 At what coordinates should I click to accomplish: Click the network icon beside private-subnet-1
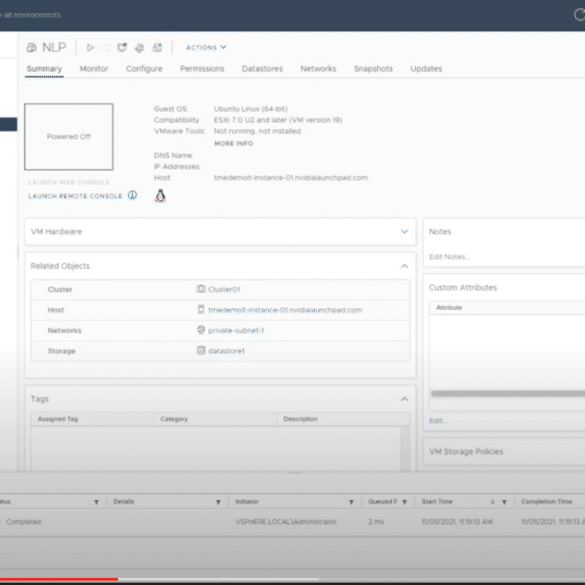point(201,330)
